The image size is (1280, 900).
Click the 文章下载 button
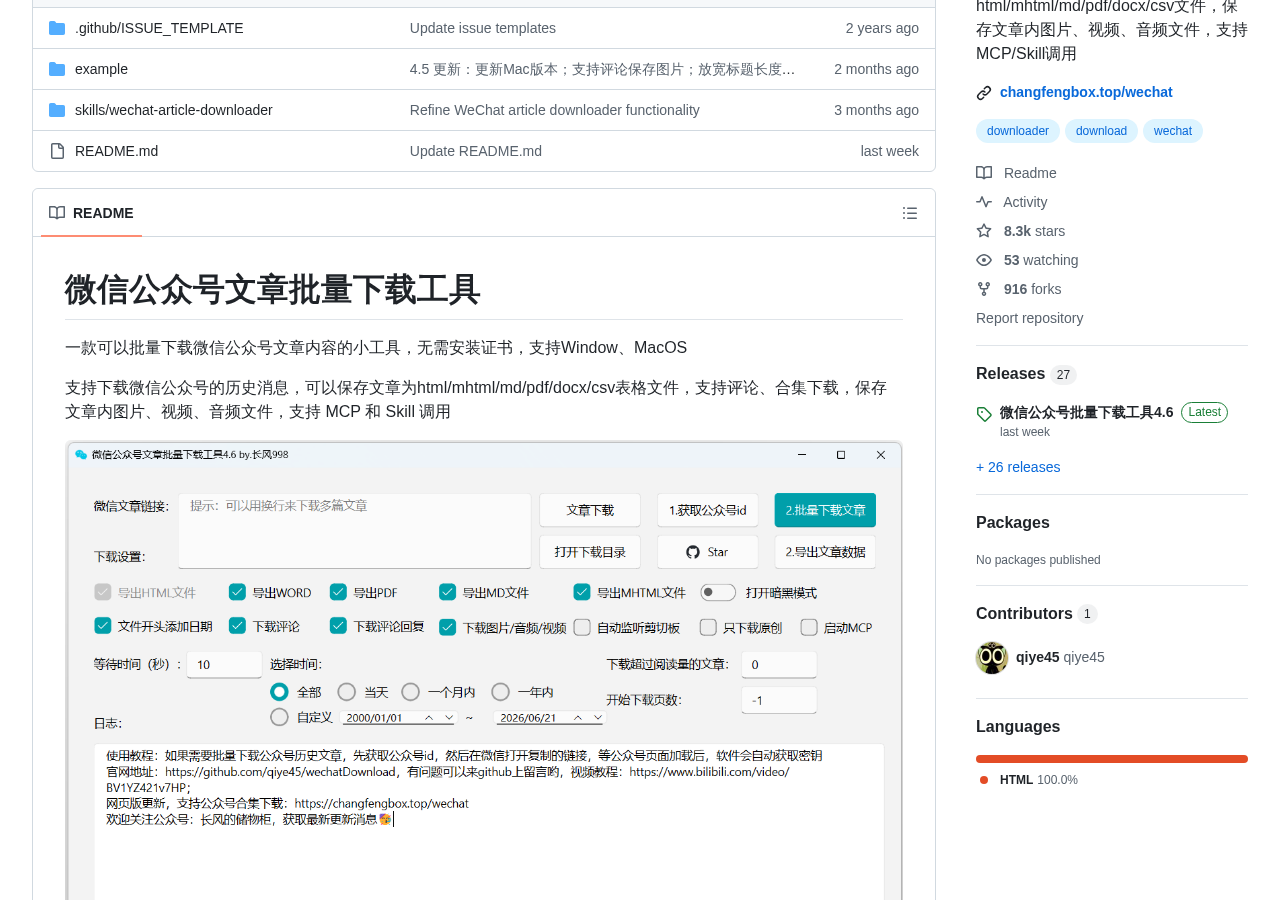(x=590, y=510)
